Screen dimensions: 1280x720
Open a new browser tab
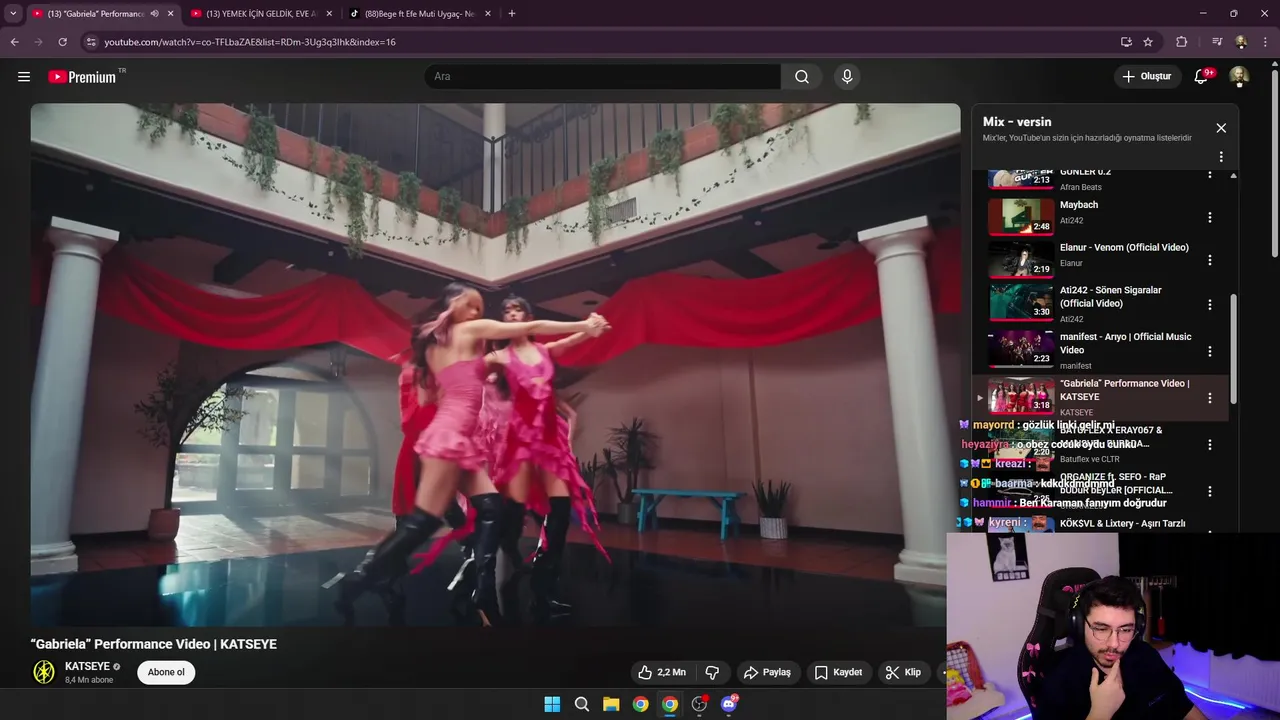[512, 14]
